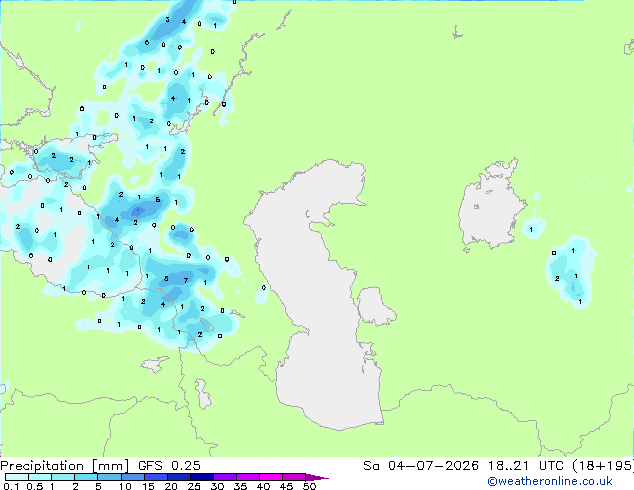The image size is (634, 490).
Task: Pick the 15–20 mm blue legend swatch
Action: tap(156, 477)
